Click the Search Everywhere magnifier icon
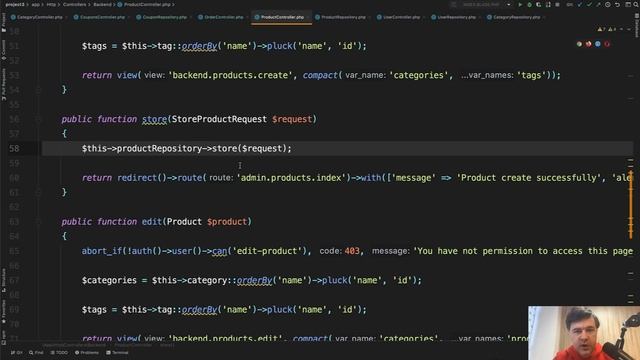 pyautogui.click(x=636, y=4)
